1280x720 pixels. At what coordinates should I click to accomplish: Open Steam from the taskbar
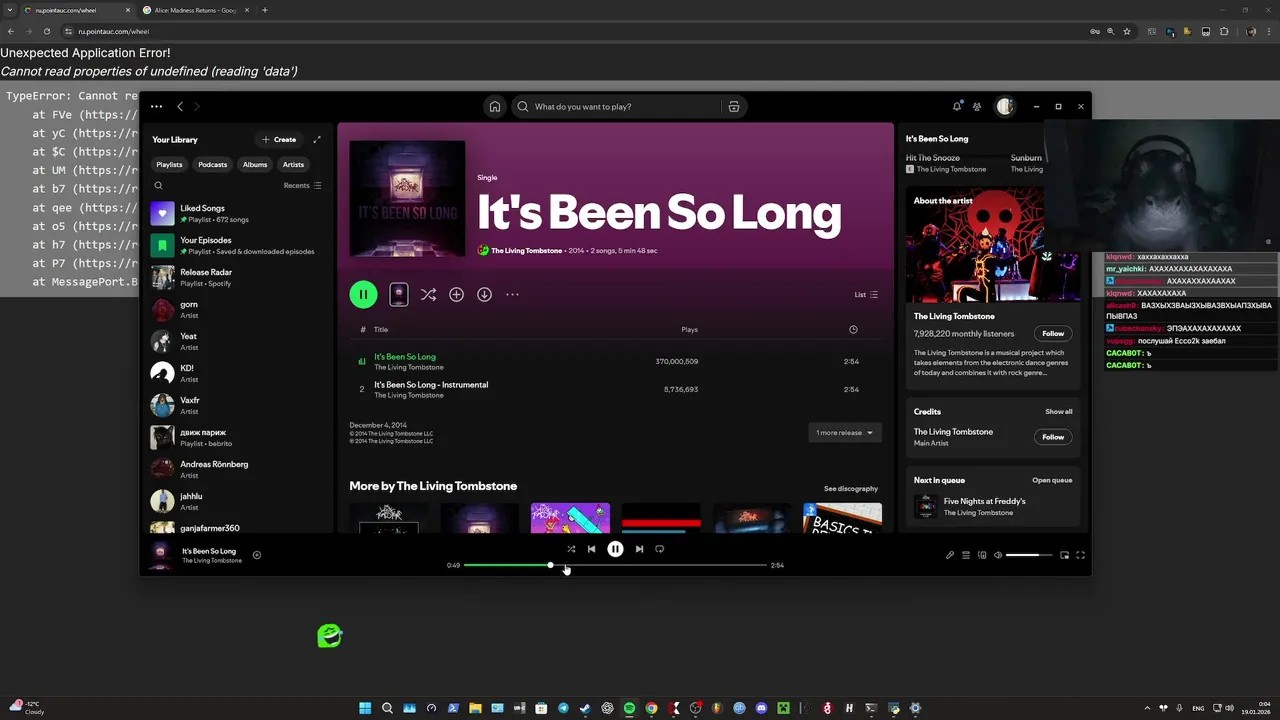(x=585, y=708)
